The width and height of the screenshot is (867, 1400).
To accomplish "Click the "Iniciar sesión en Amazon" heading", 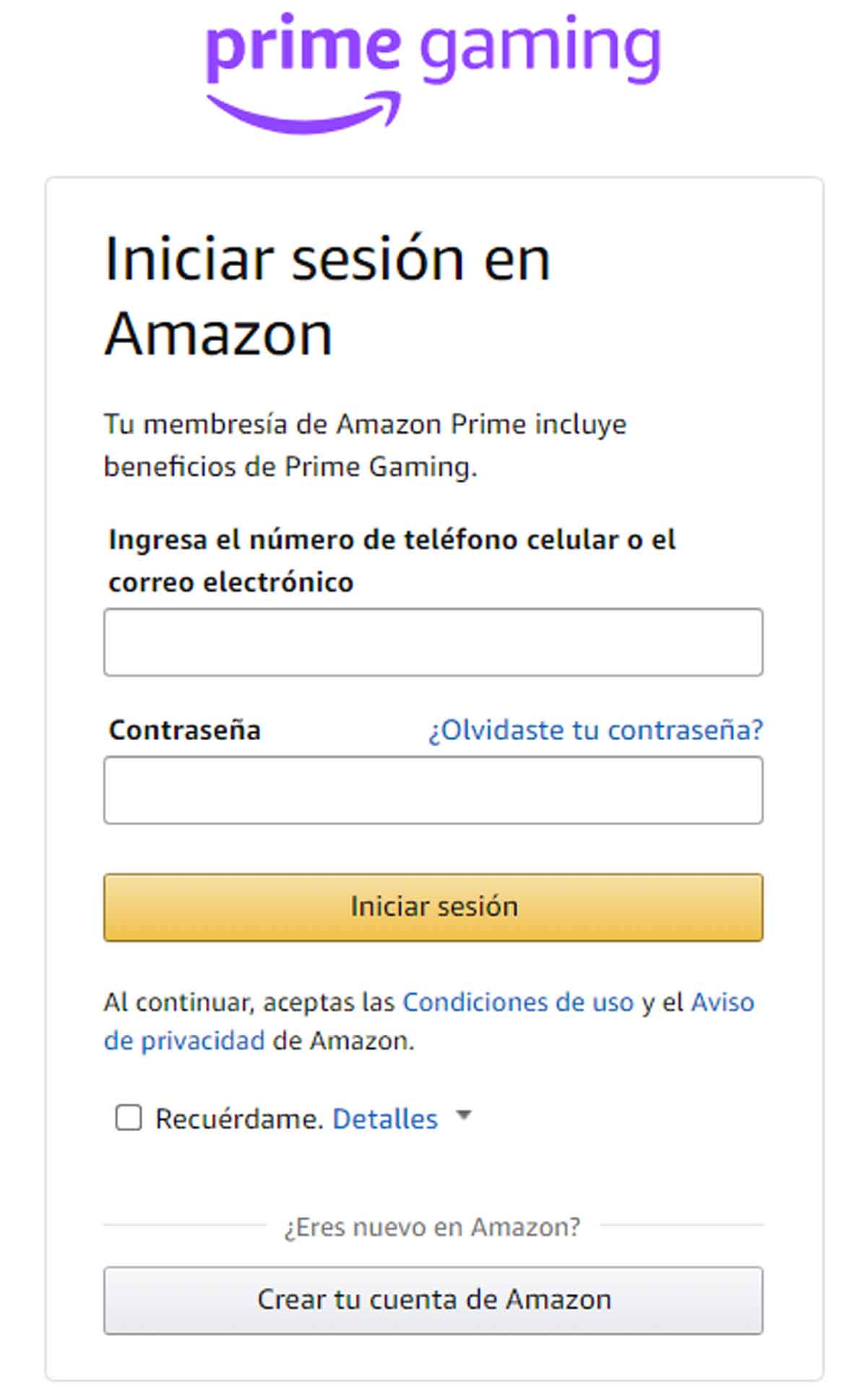I will tap(327, 295).
